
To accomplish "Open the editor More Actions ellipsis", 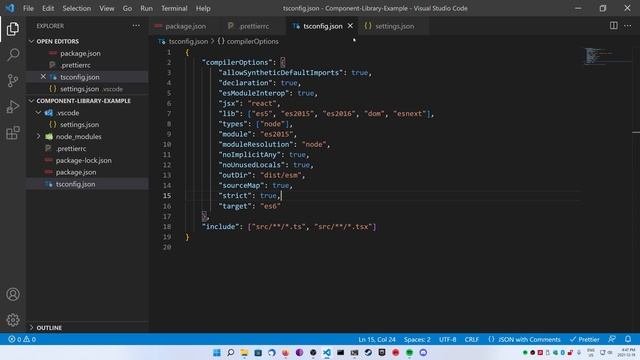I will click(628, 26).
